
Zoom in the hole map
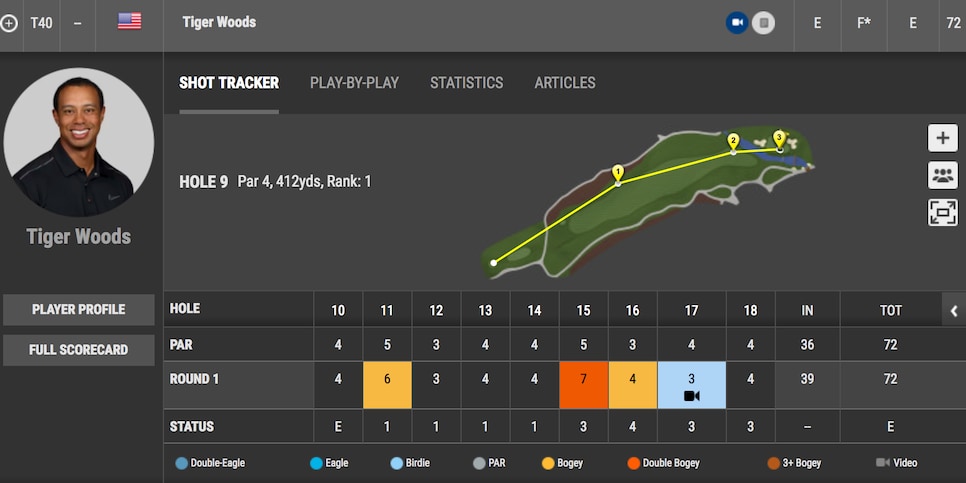(943, 138)
